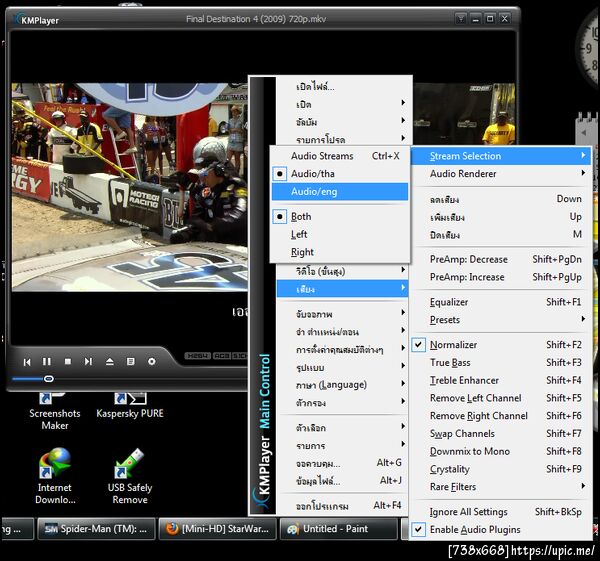The height and width of the screenshot is (561, 600).
Task: Expand the ภาษา (Language) submenu
Action: pyautogui.click(x=342, y=384)
